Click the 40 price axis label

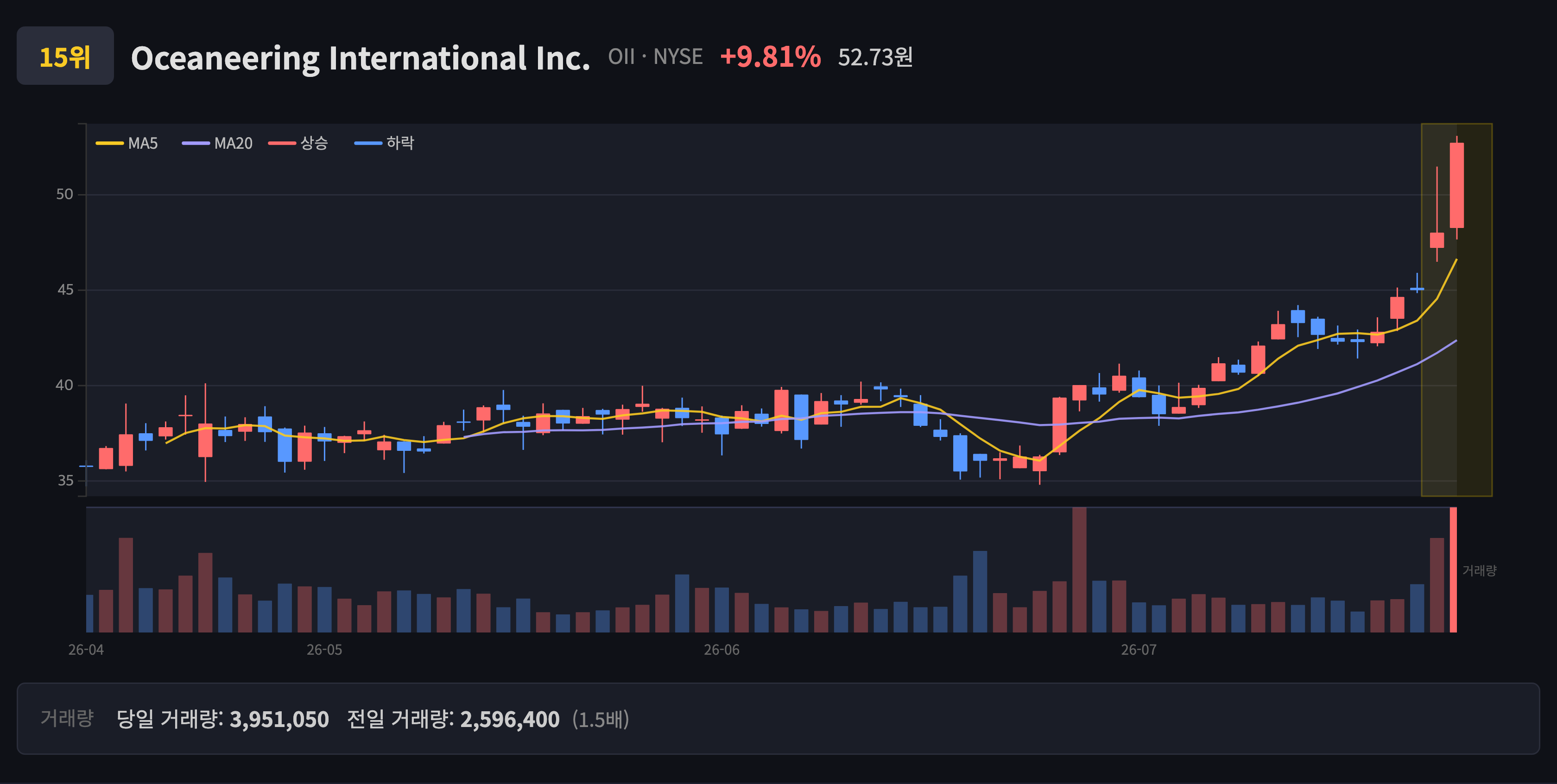point(65,385)
